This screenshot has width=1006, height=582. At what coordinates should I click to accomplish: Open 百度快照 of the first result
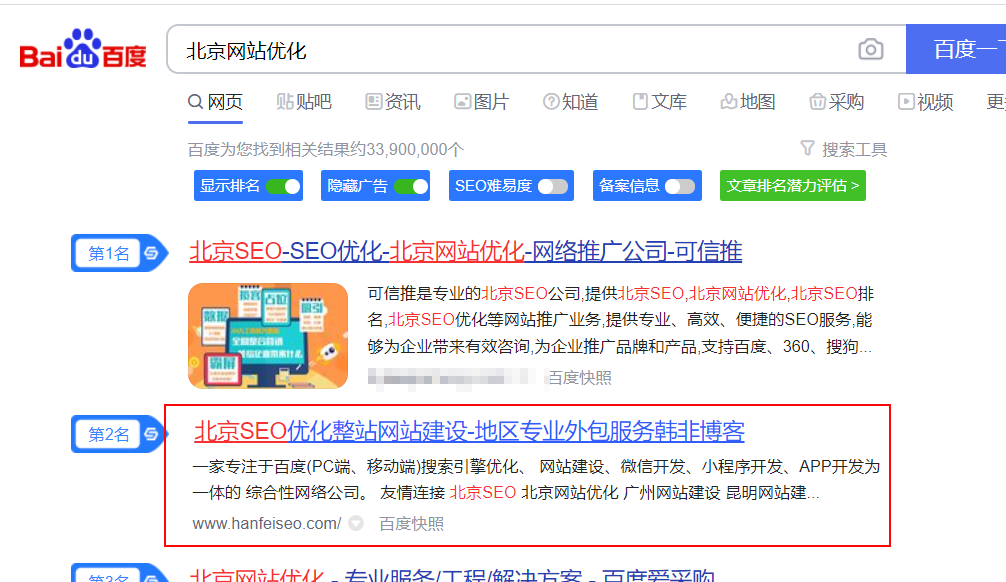click(579, 377)
